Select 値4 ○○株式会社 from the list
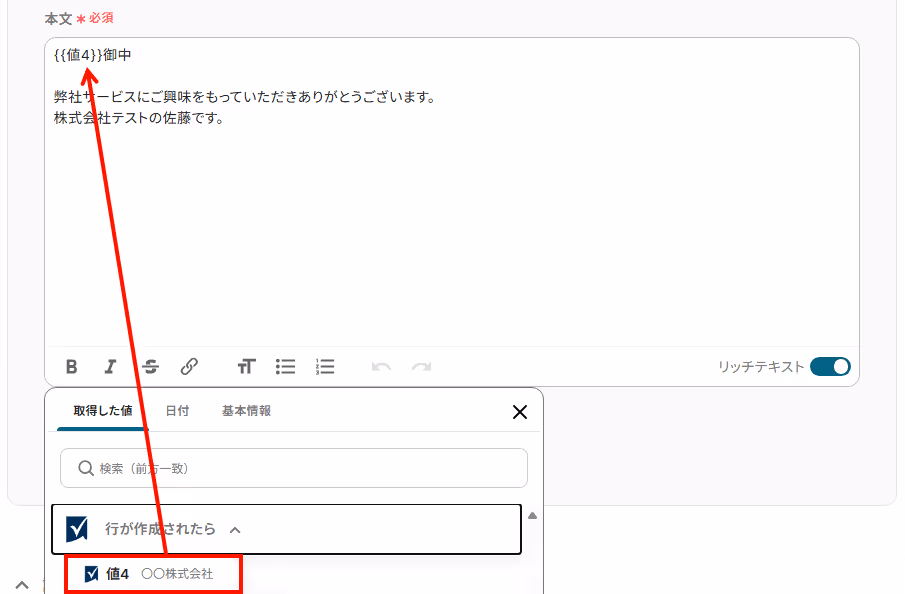Screen dimensions: 905x594 (x=153, y=574)
